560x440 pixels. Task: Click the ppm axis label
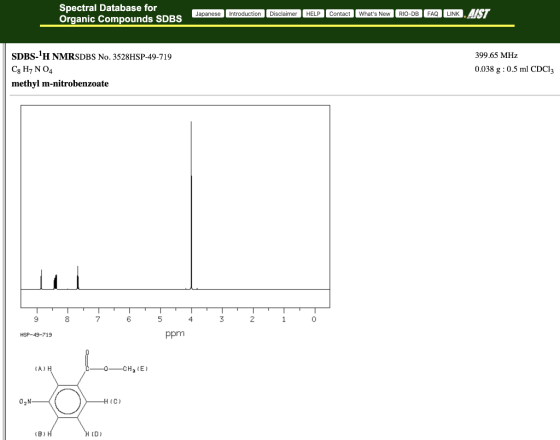click(x=175, y=334)
